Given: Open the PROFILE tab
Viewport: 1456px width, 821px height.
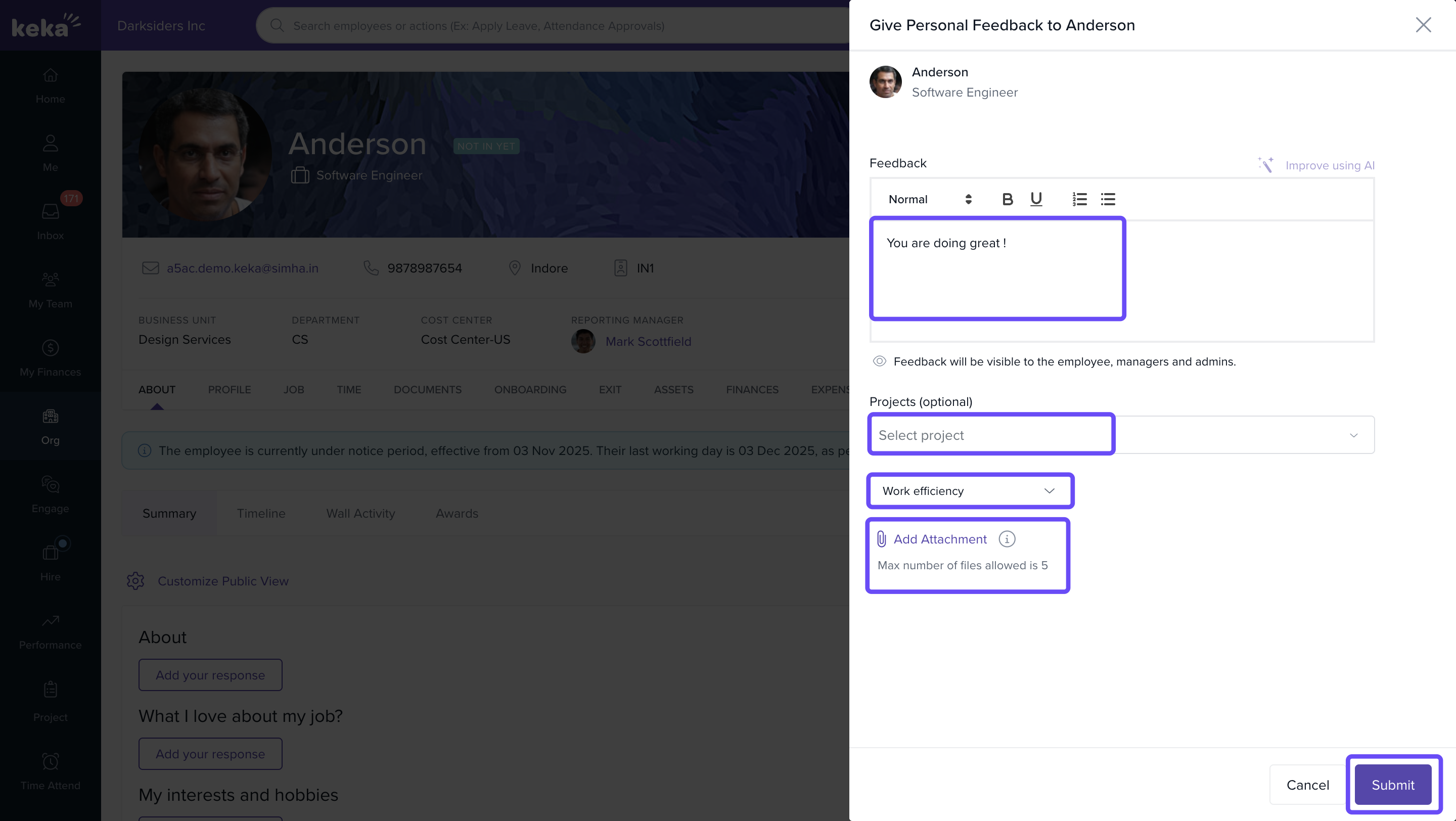Looking at the screenshot, I should 229,389.
